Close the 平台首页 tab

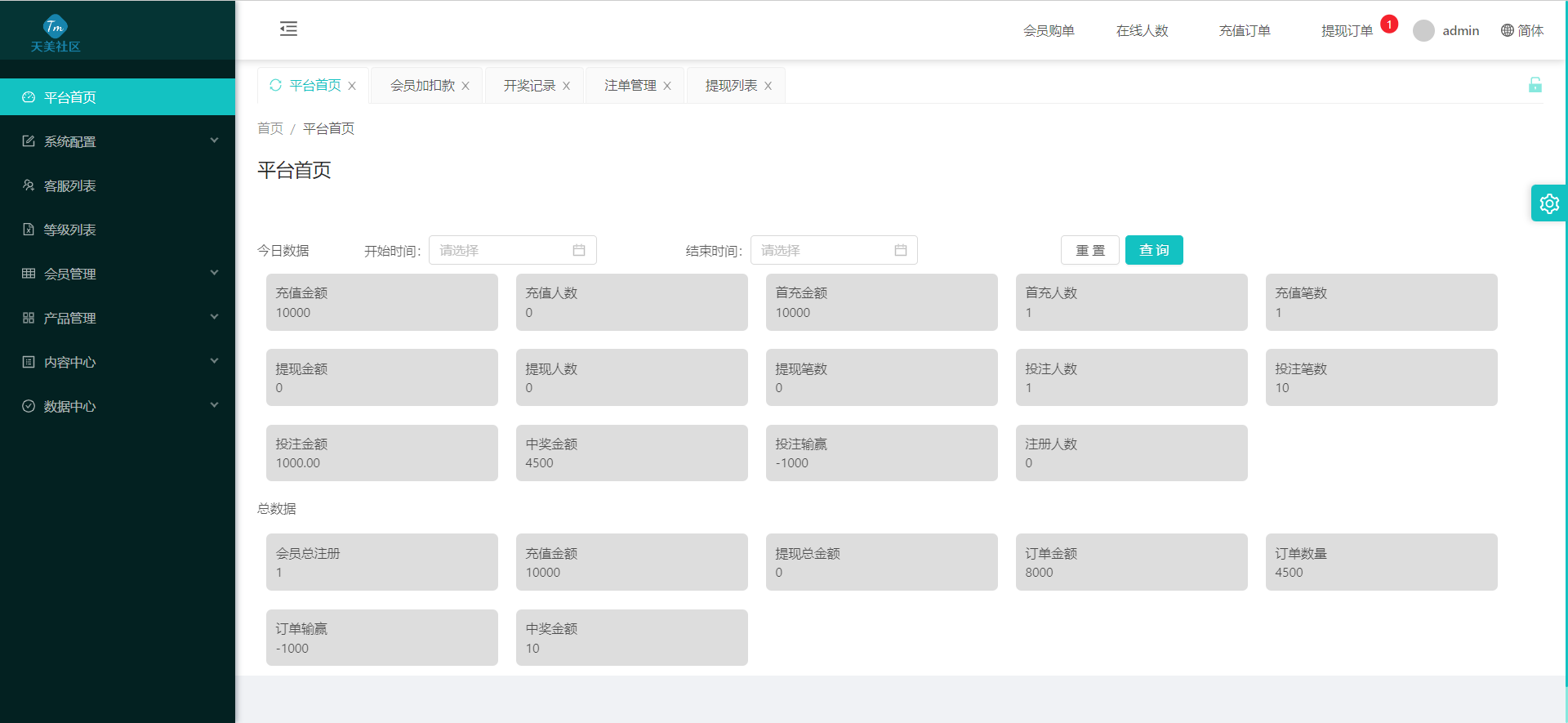[352, 86]
